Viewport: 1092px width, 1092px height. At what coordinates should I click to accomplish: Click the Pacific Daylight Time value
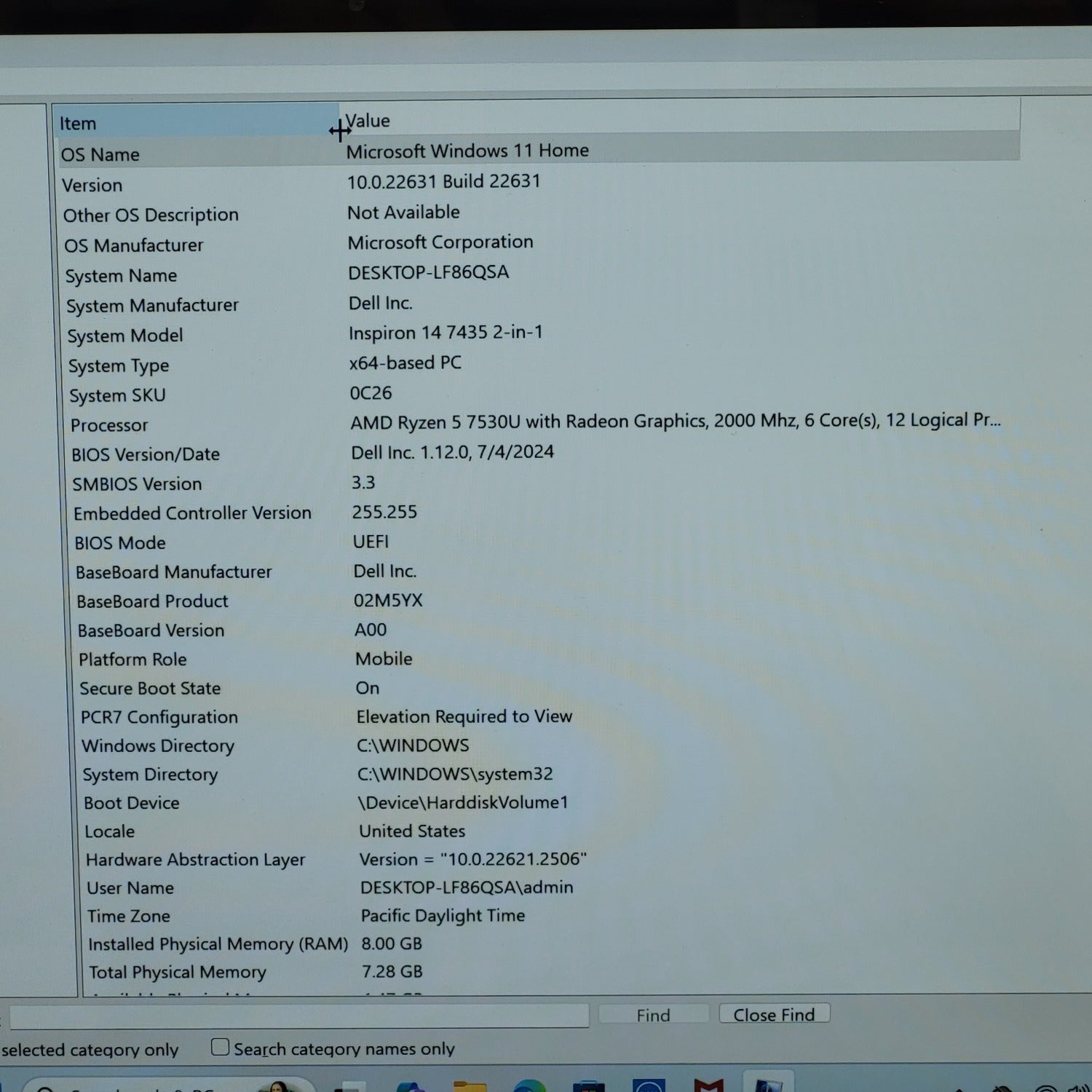[443, 916]
